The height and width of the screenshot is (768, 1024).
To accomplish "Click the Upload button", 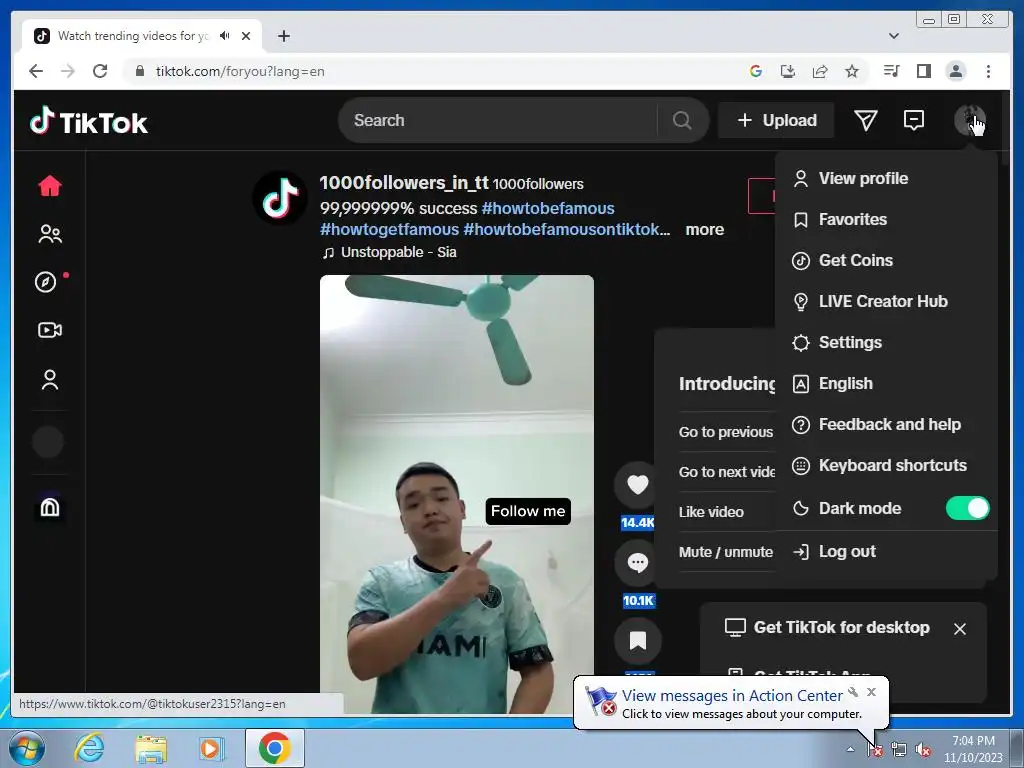I will (776, 120).
